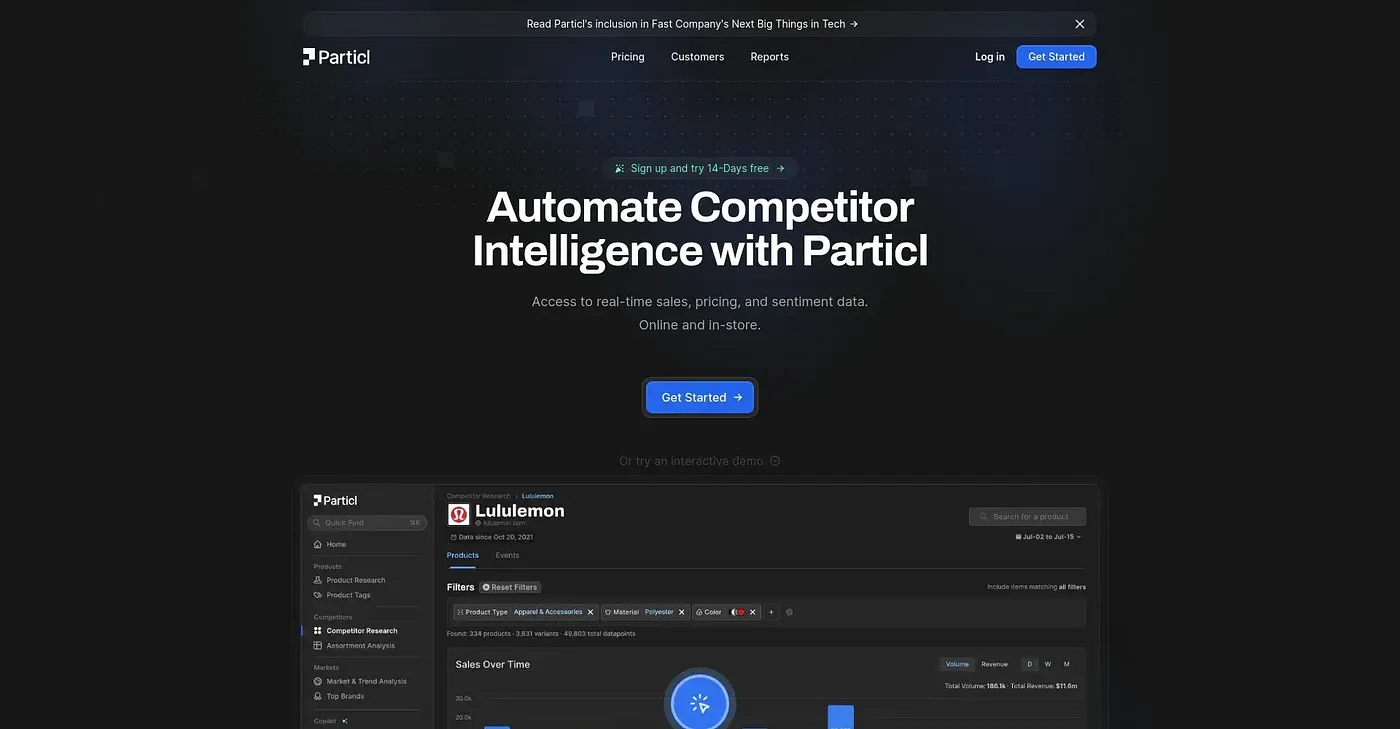Set chart interval to M (monthly)
This screenshot has height=729, width=1400.
1066,664
